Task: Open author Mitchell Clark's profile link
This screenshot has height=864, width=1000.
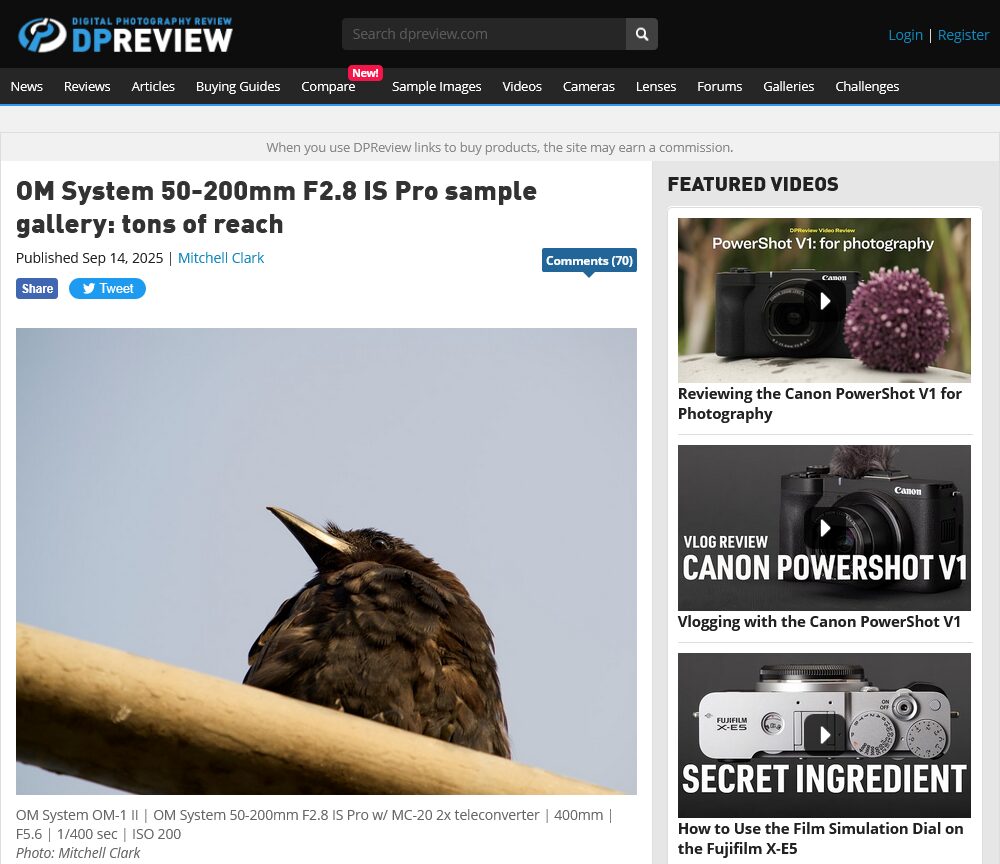Action: [x=221, y=258]
